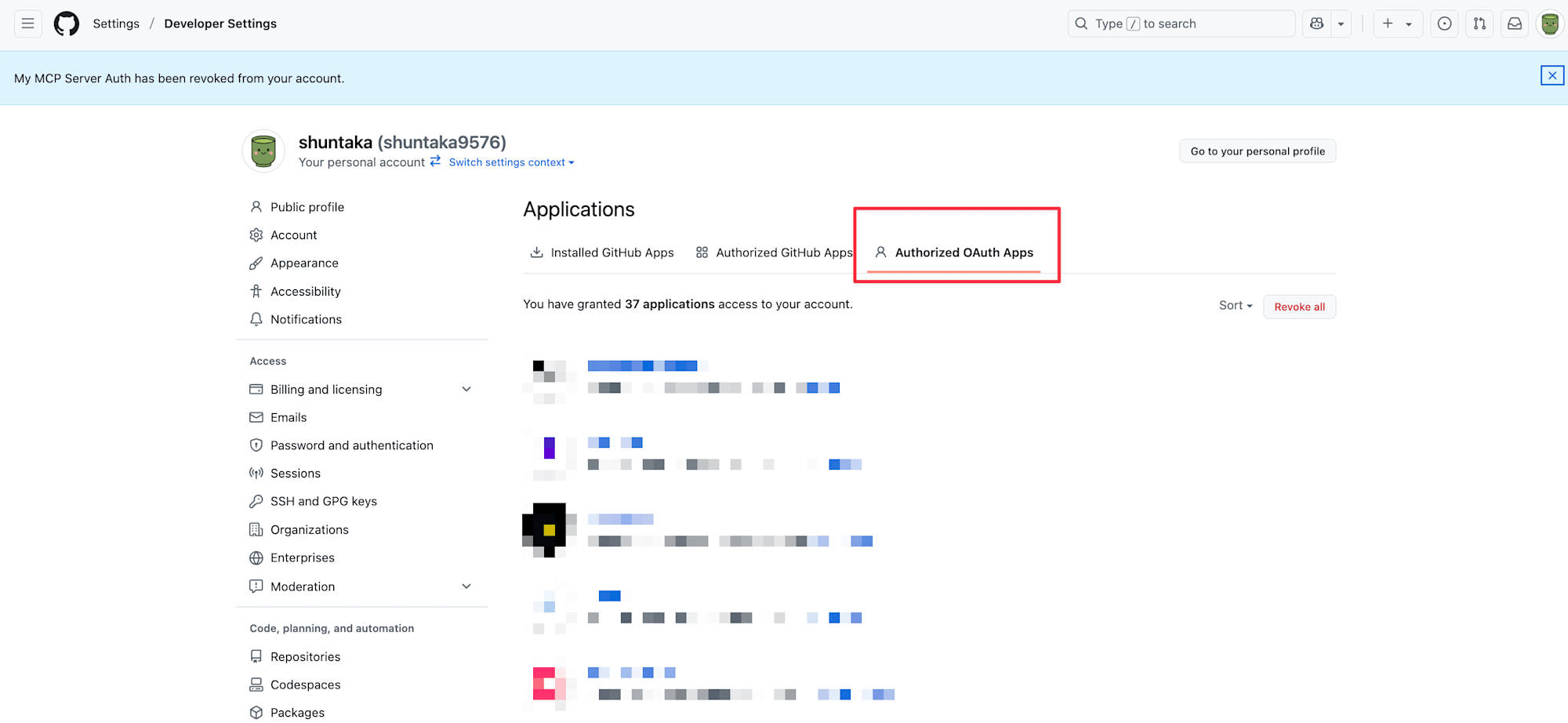Click the shield icon beside Password and authentication
The height and width of the screenshot is (723, 1568).
pos(256,445)
